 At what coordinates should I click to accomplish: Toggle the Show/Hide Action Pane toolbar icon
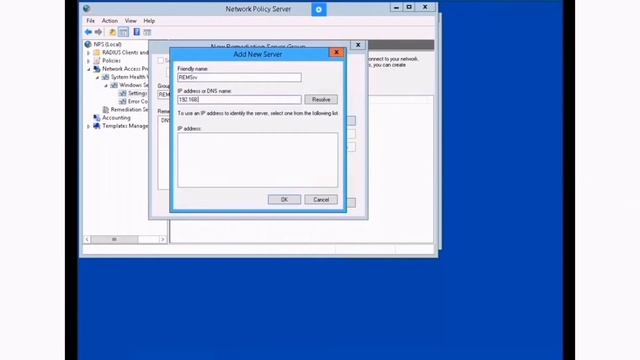(147, 32)
